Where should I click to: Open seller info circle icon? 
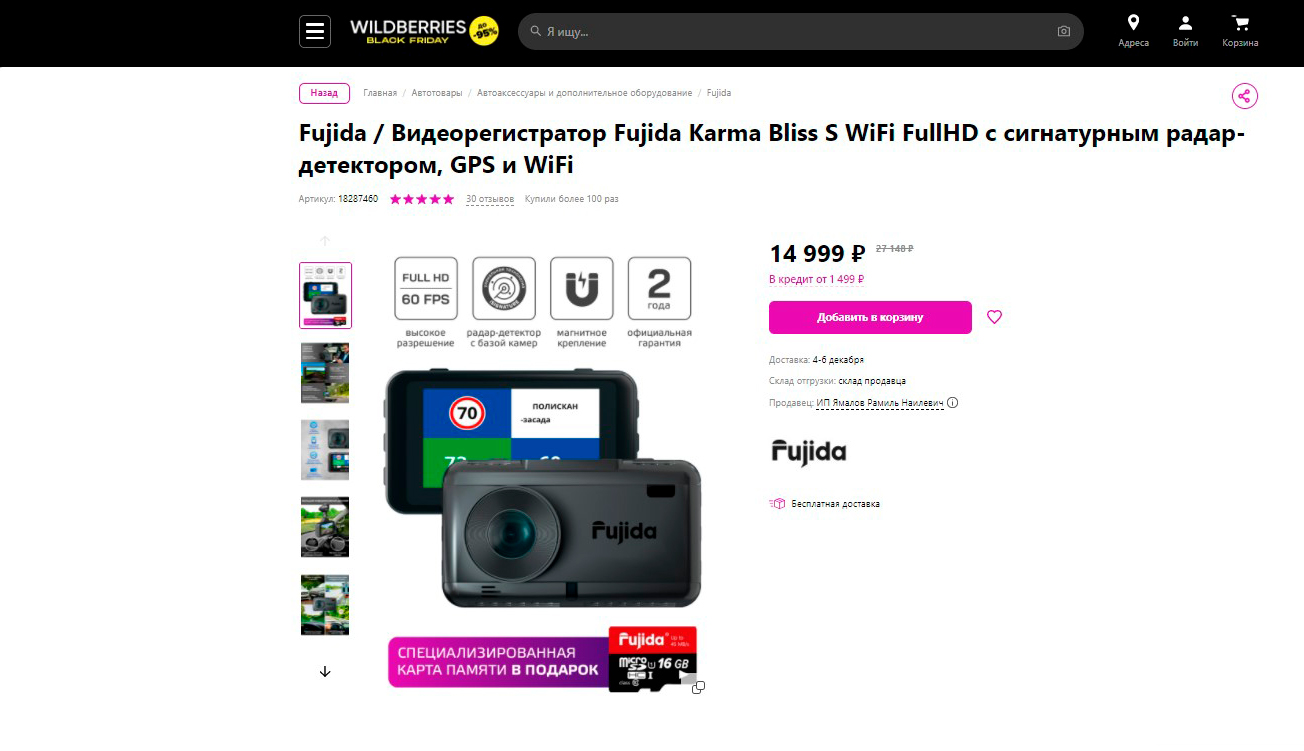coord(952,403)
